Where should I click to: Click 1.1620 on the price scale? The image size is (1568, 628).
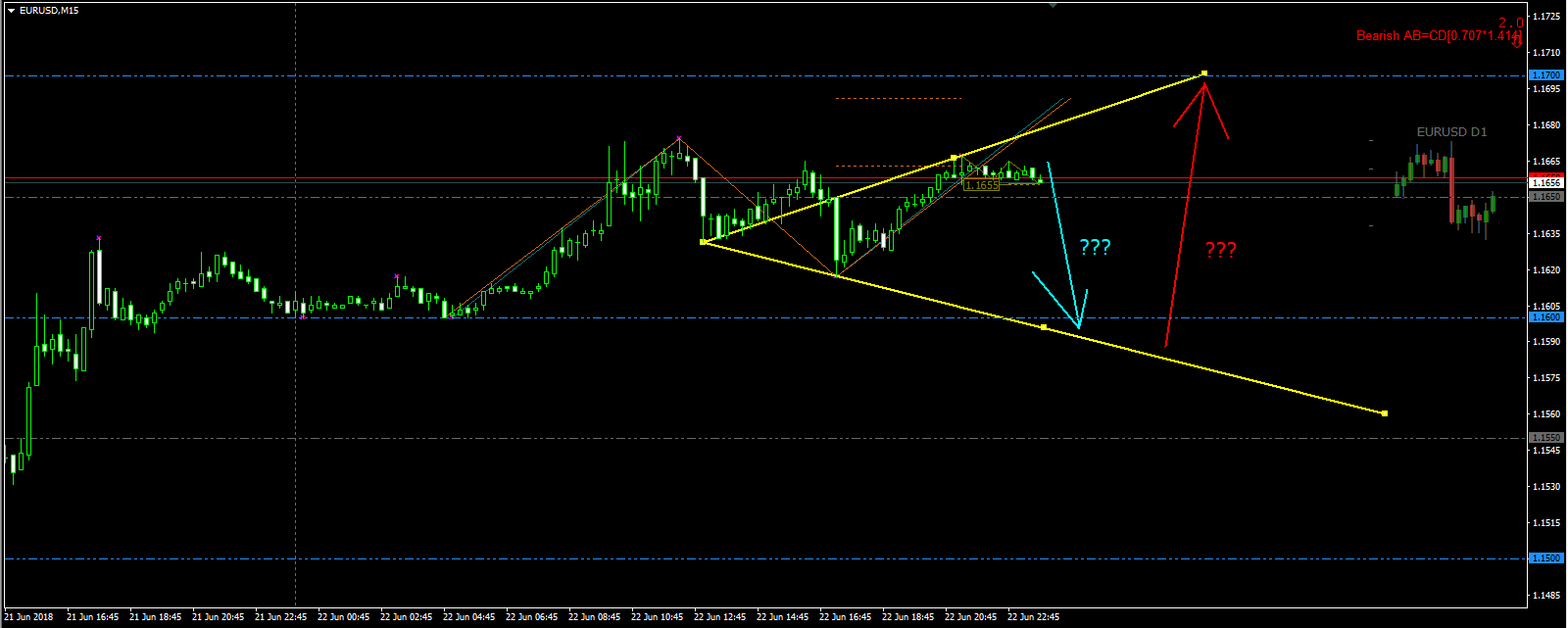pyautogui.click(x=1547, y=270)
